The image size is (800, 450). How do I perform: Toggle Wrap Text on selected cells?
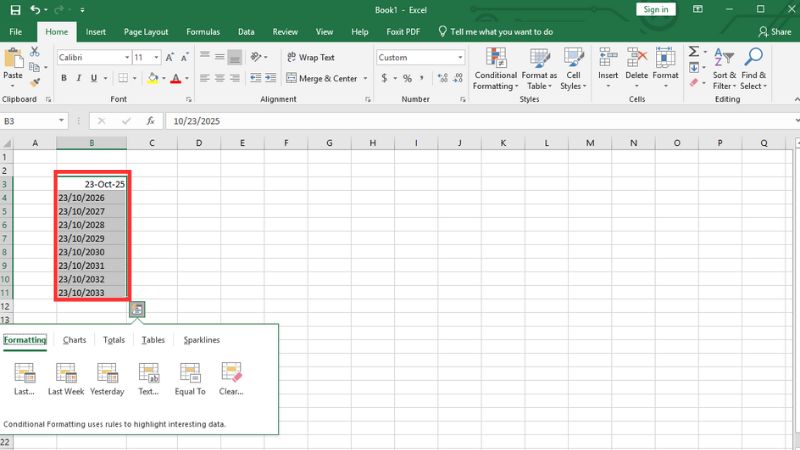311,57
